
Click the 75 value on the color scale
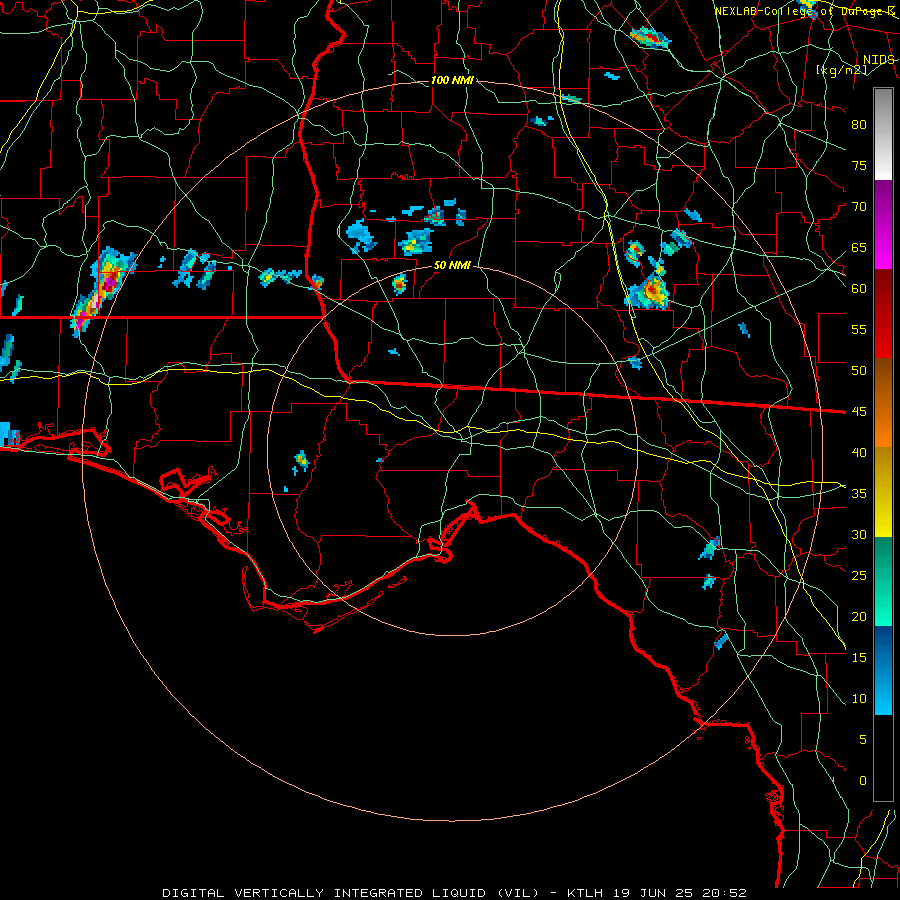[x=859, y=166]
